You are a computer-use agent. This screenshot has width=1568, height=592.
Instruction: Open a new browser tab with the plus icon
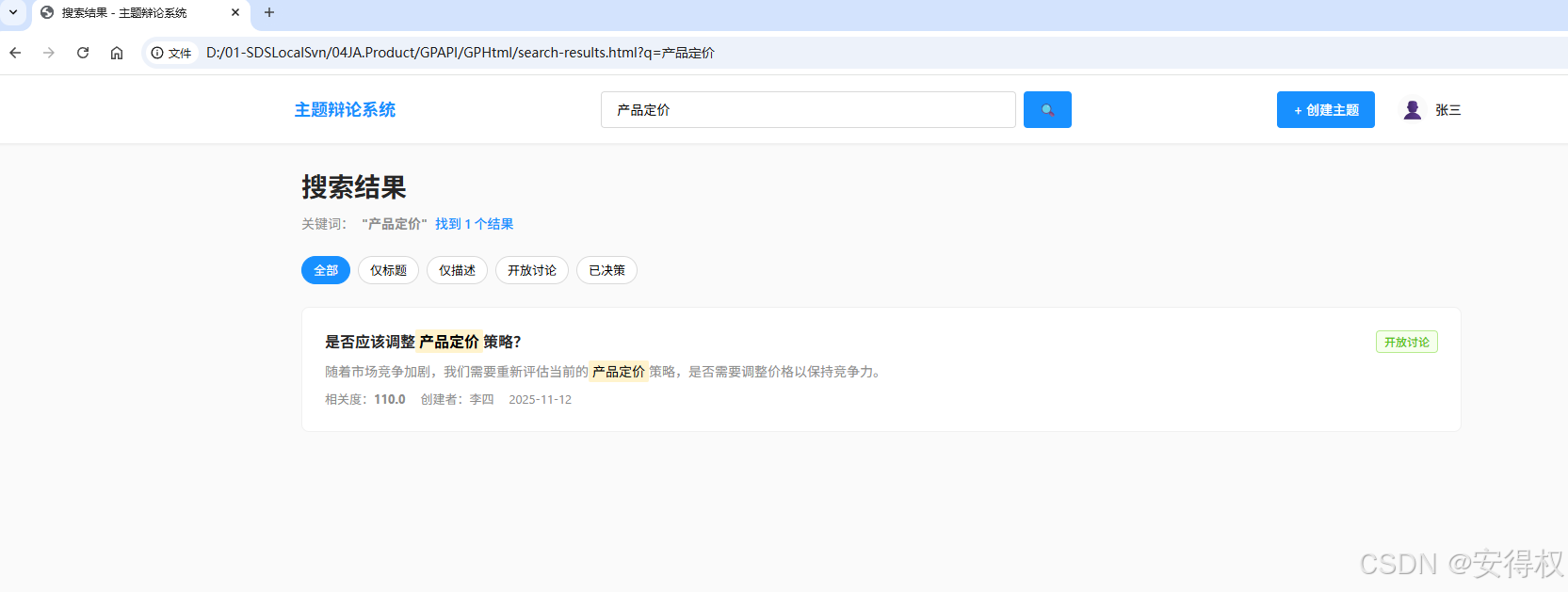(x=269, y=12)
